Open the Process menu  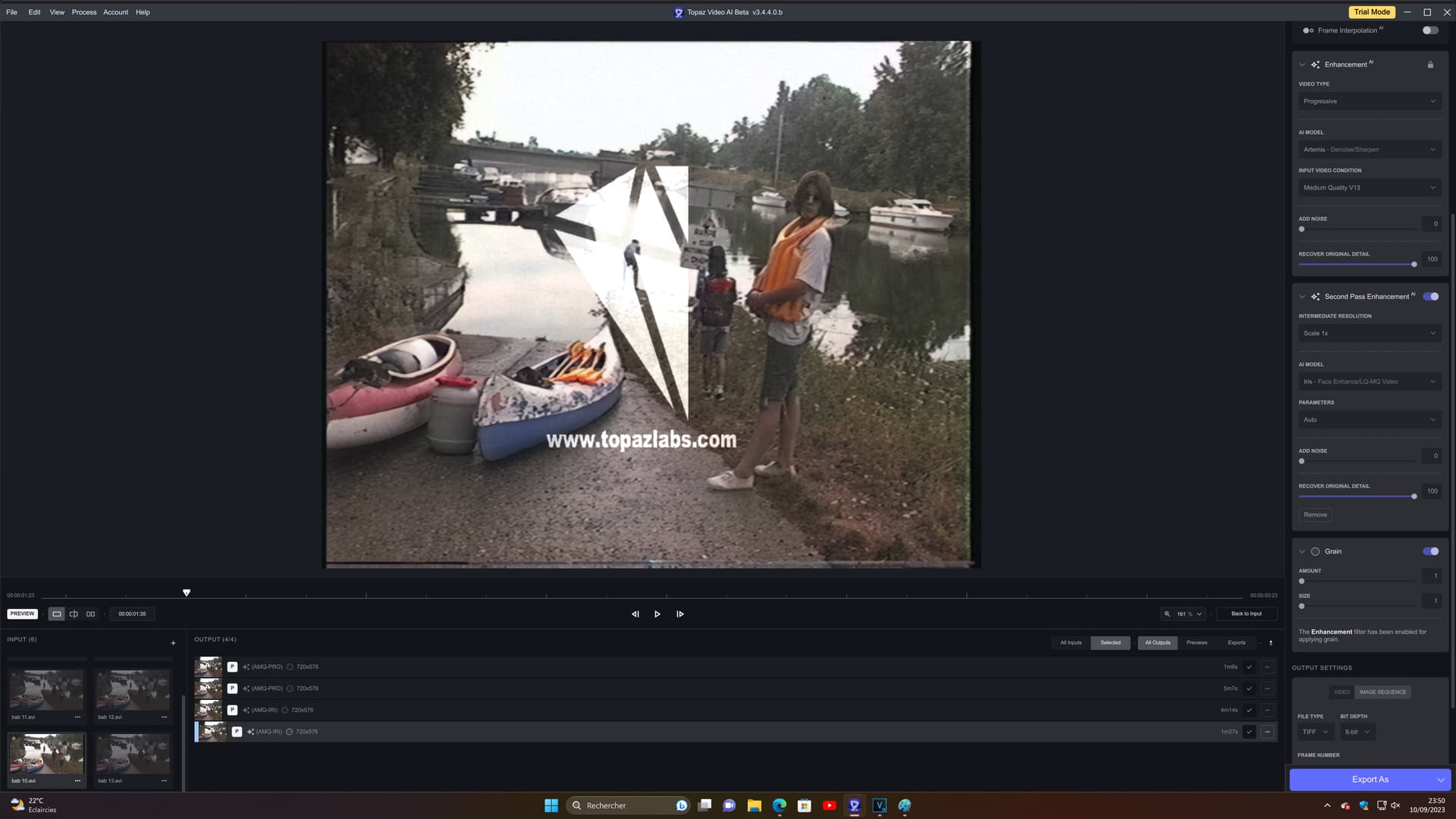[84, 12]
